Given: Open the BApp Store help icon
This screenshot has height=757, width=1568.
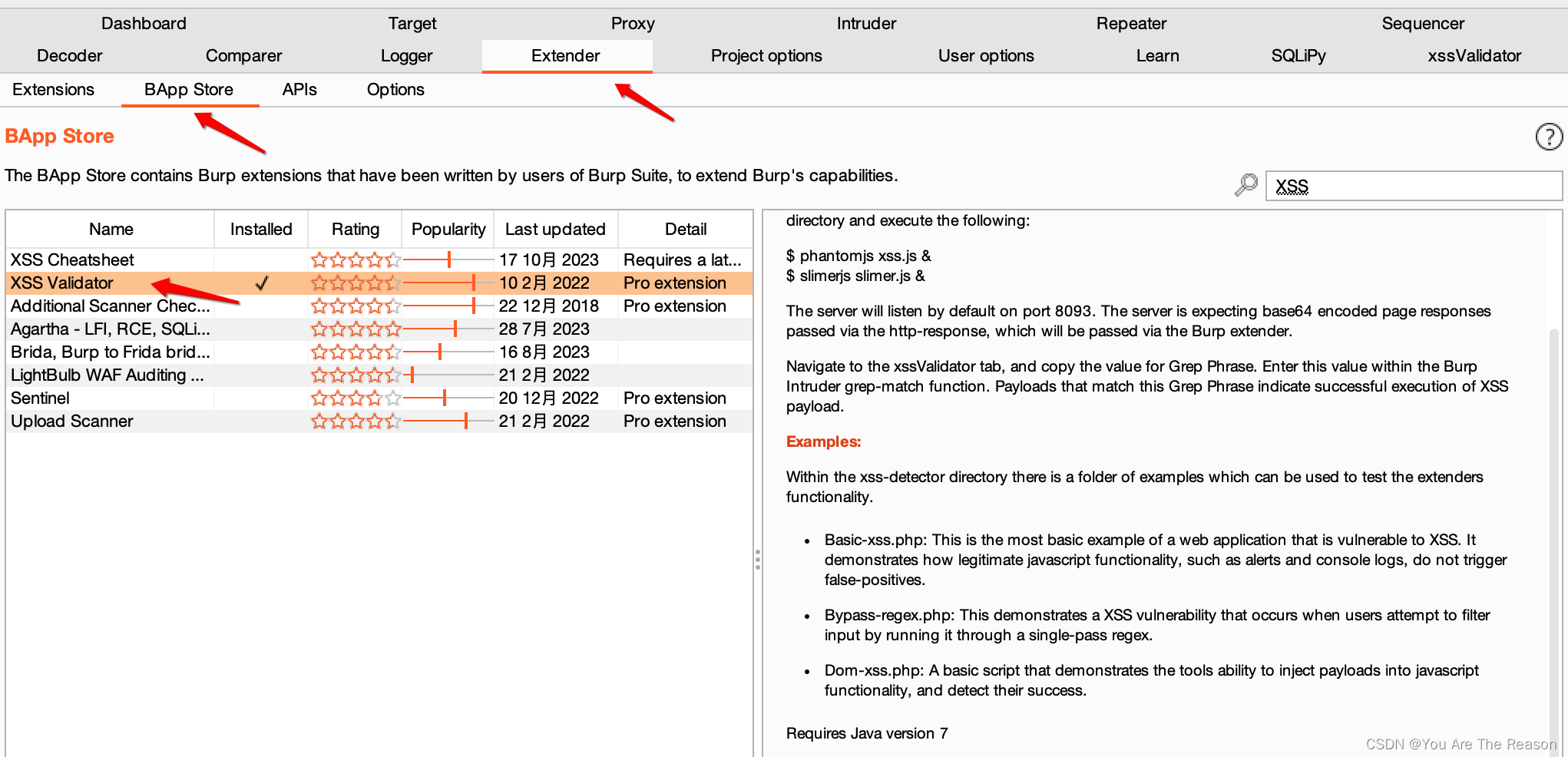Looking at the screenshot, I should pyautogui.click(x=1548, y=137).
